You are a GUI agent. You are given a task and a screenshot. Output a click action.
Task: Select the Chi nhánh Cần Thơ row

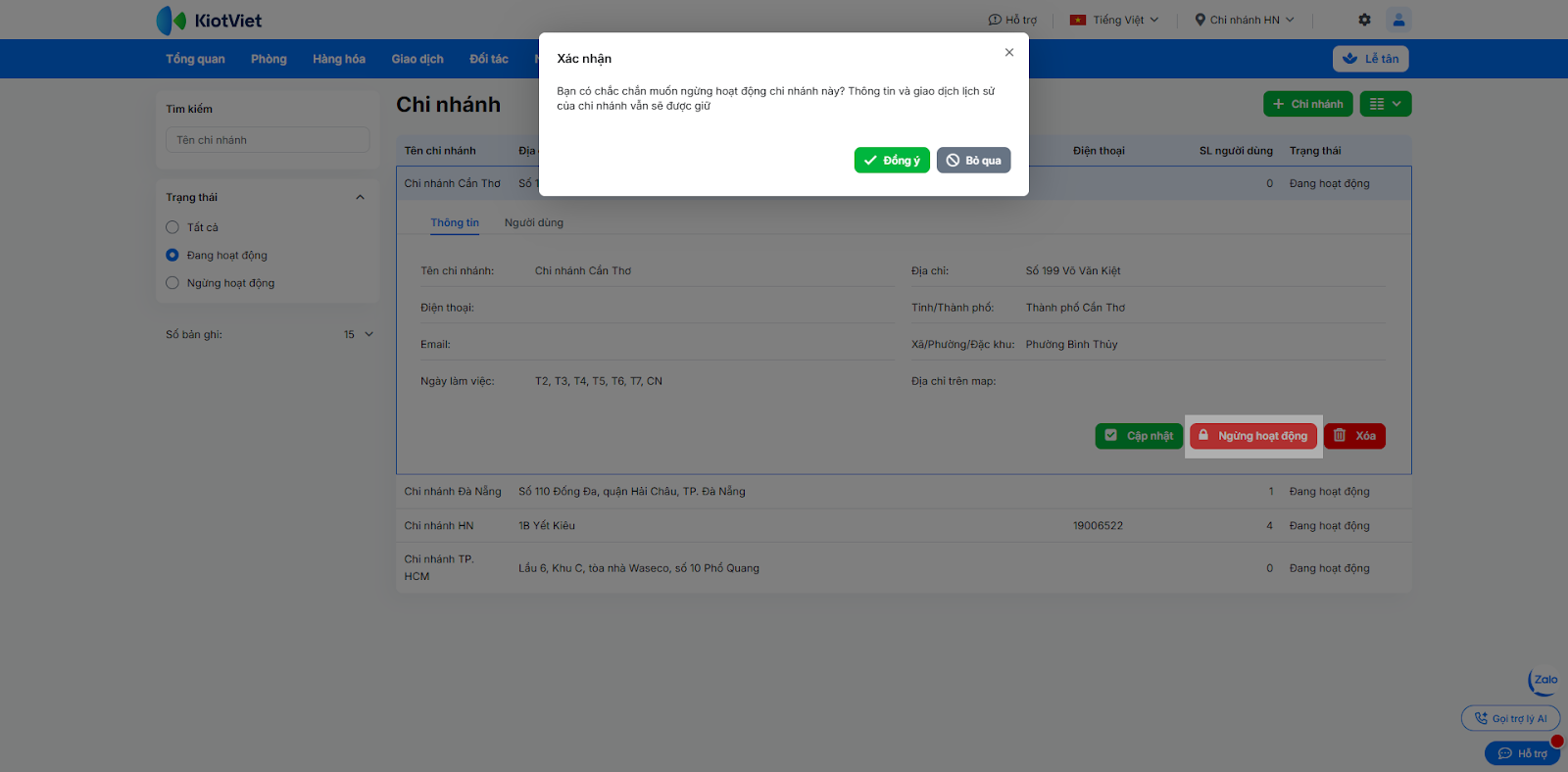[904, 183]
